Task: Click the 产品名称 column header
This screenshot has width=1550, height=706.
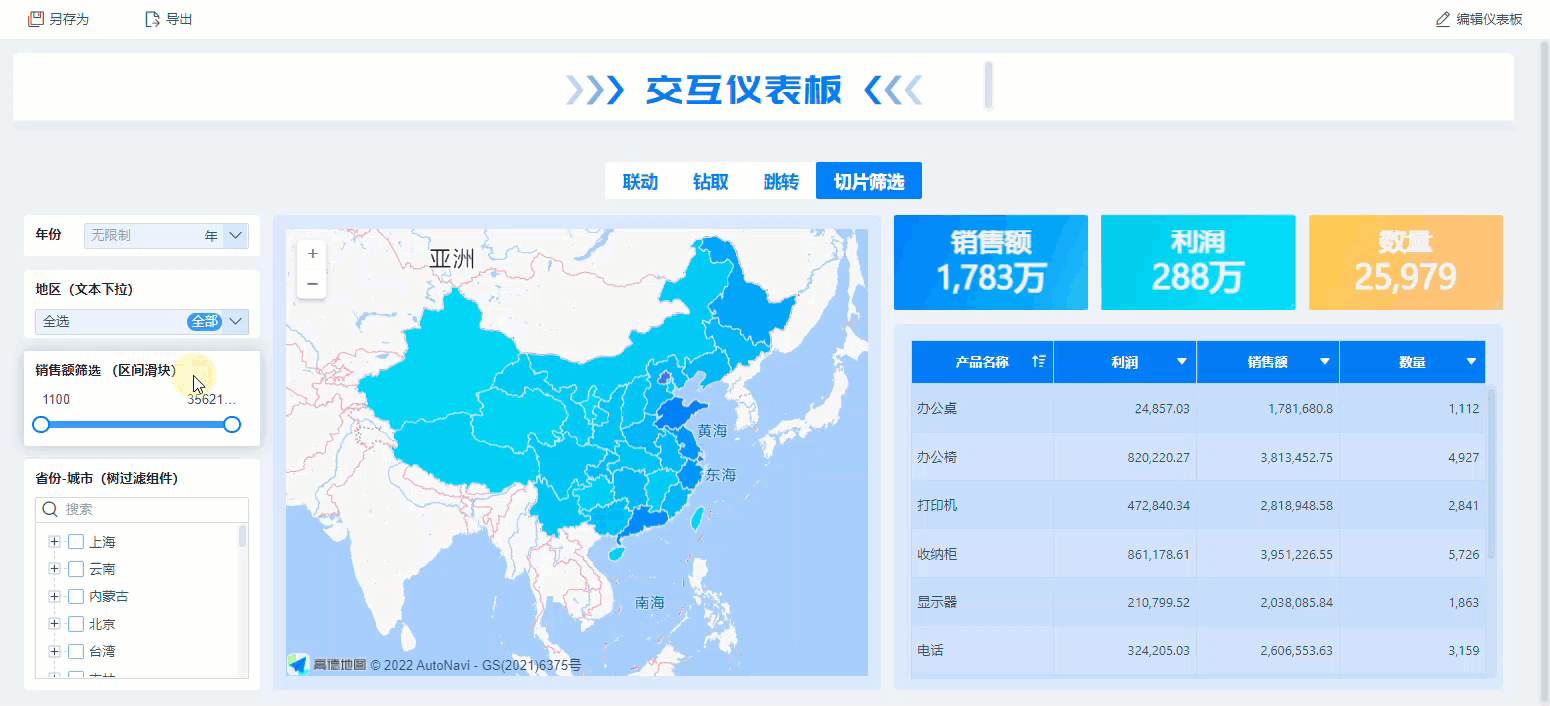Action: [982, 361]
